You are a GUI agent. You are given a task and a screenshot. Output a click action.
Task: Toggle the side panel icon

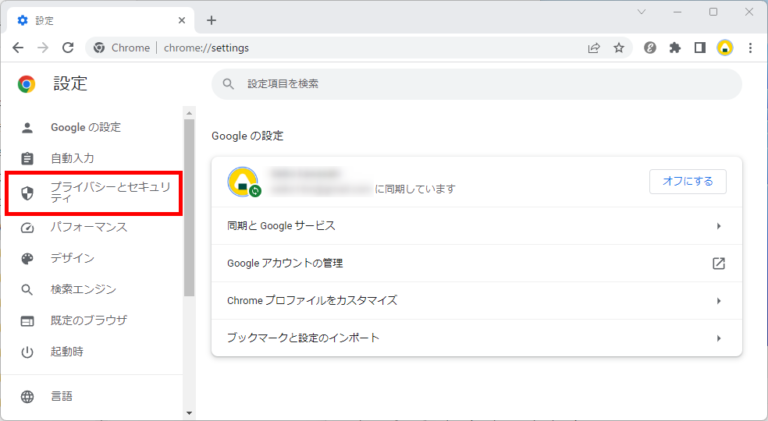700,47
